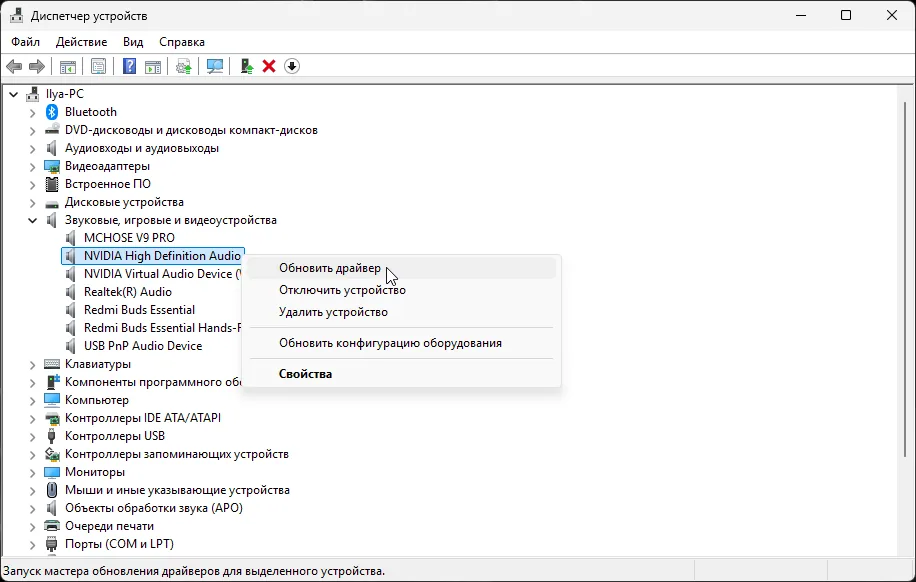Image resolution: width=916 pixels, height=582 pixels.
Task: Click the Объекты обработки звука (APO) label
Action: (x=154, y=508)
